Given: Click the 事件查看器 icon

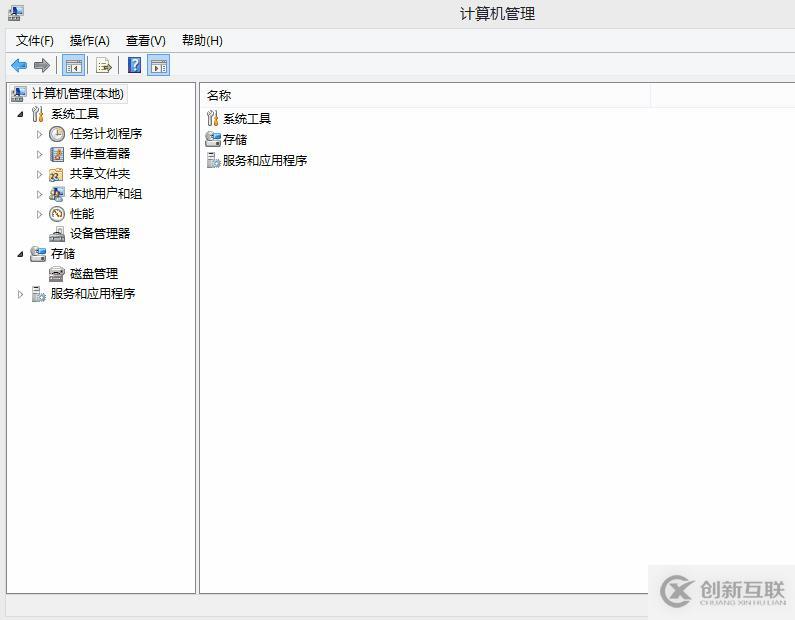Looking at the screenshot, I should 57,154.
